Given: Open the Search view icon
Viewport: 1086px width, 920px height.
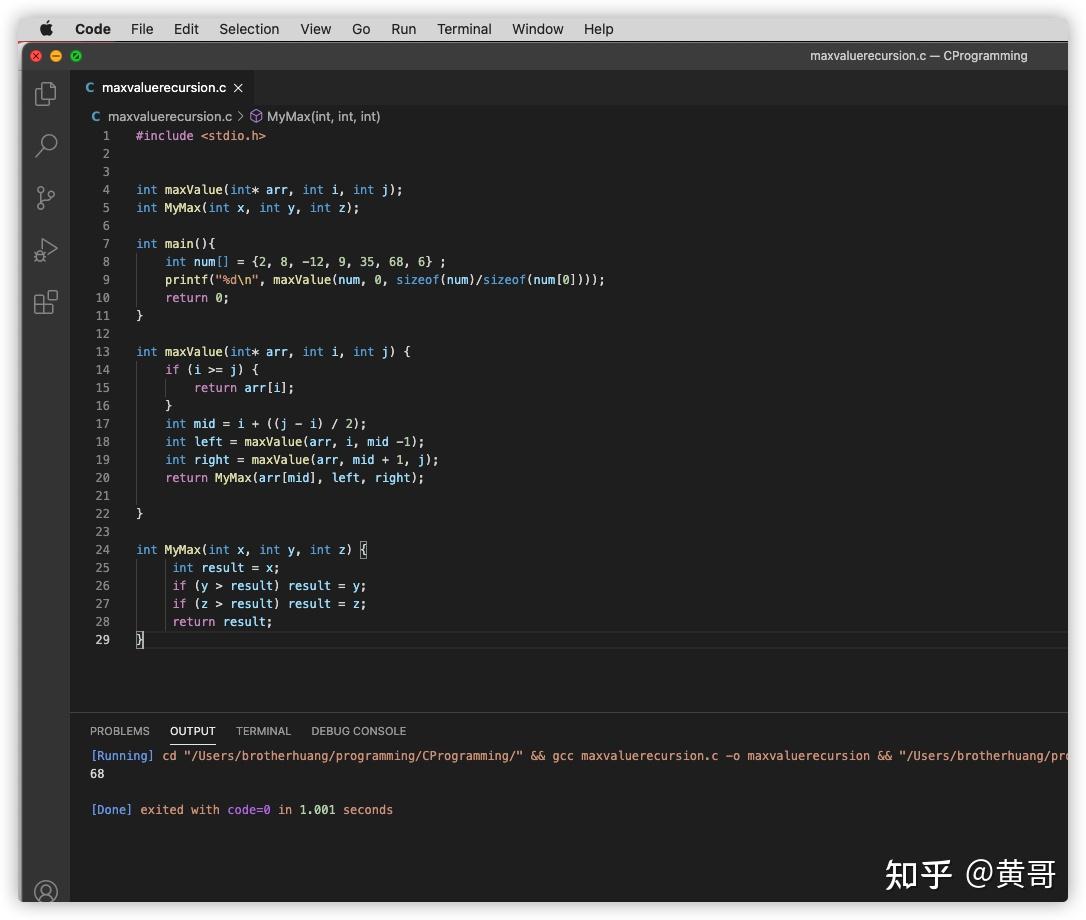Looking at the screenshot, I should click(46, 145).
